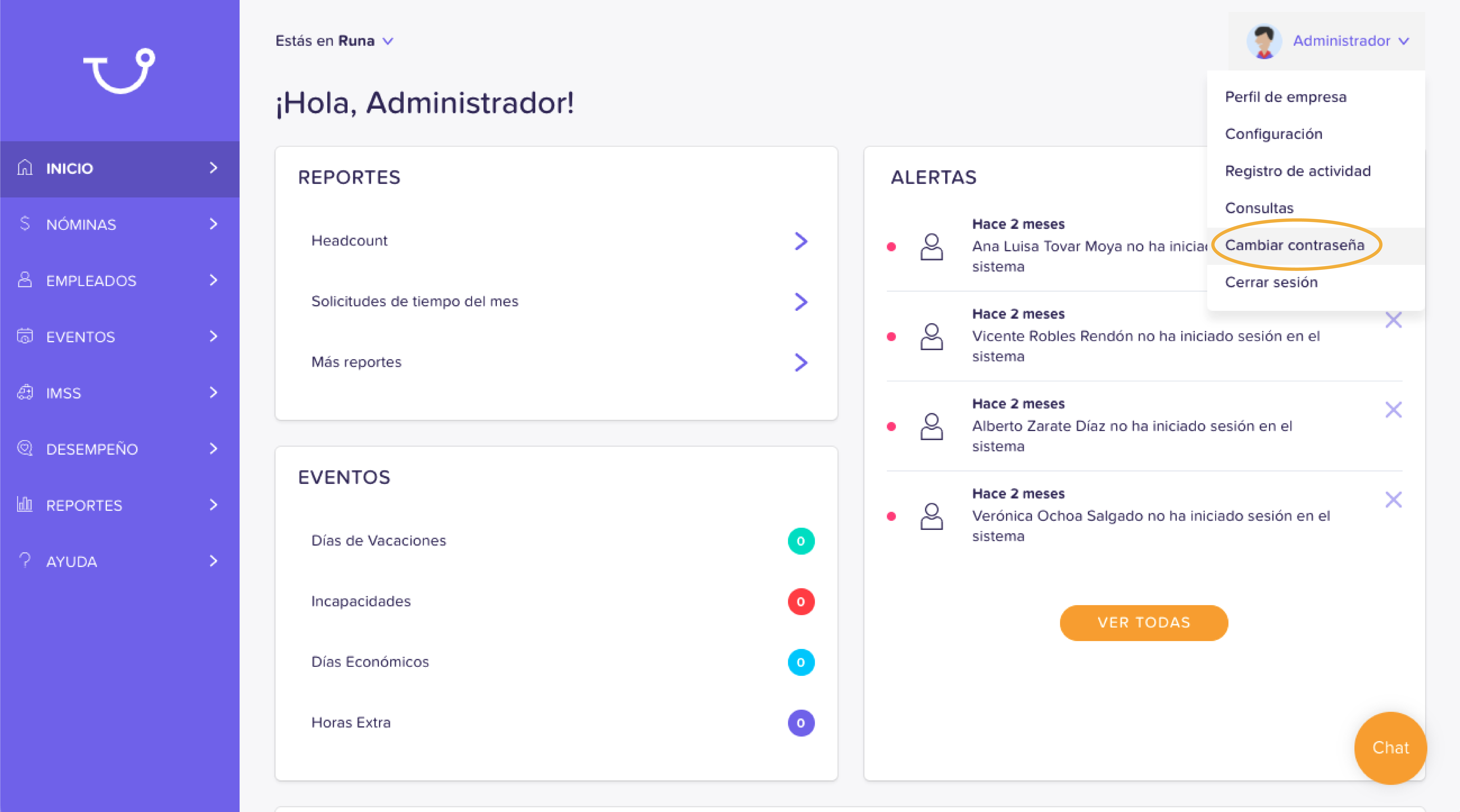Click the Administrador avatar picture

pyautogui.click(x=1263, y=41)
